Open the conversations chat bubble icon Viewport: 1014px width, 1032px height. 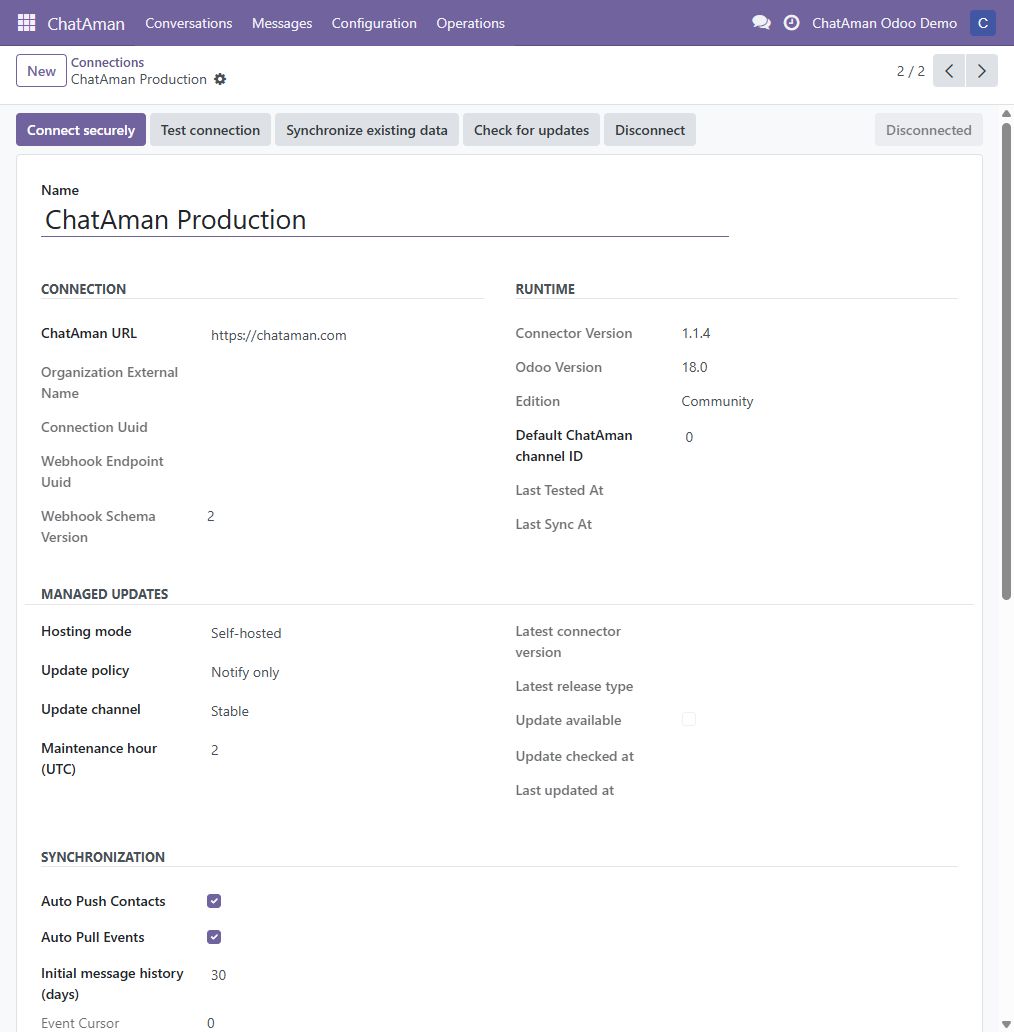point(761,23)
